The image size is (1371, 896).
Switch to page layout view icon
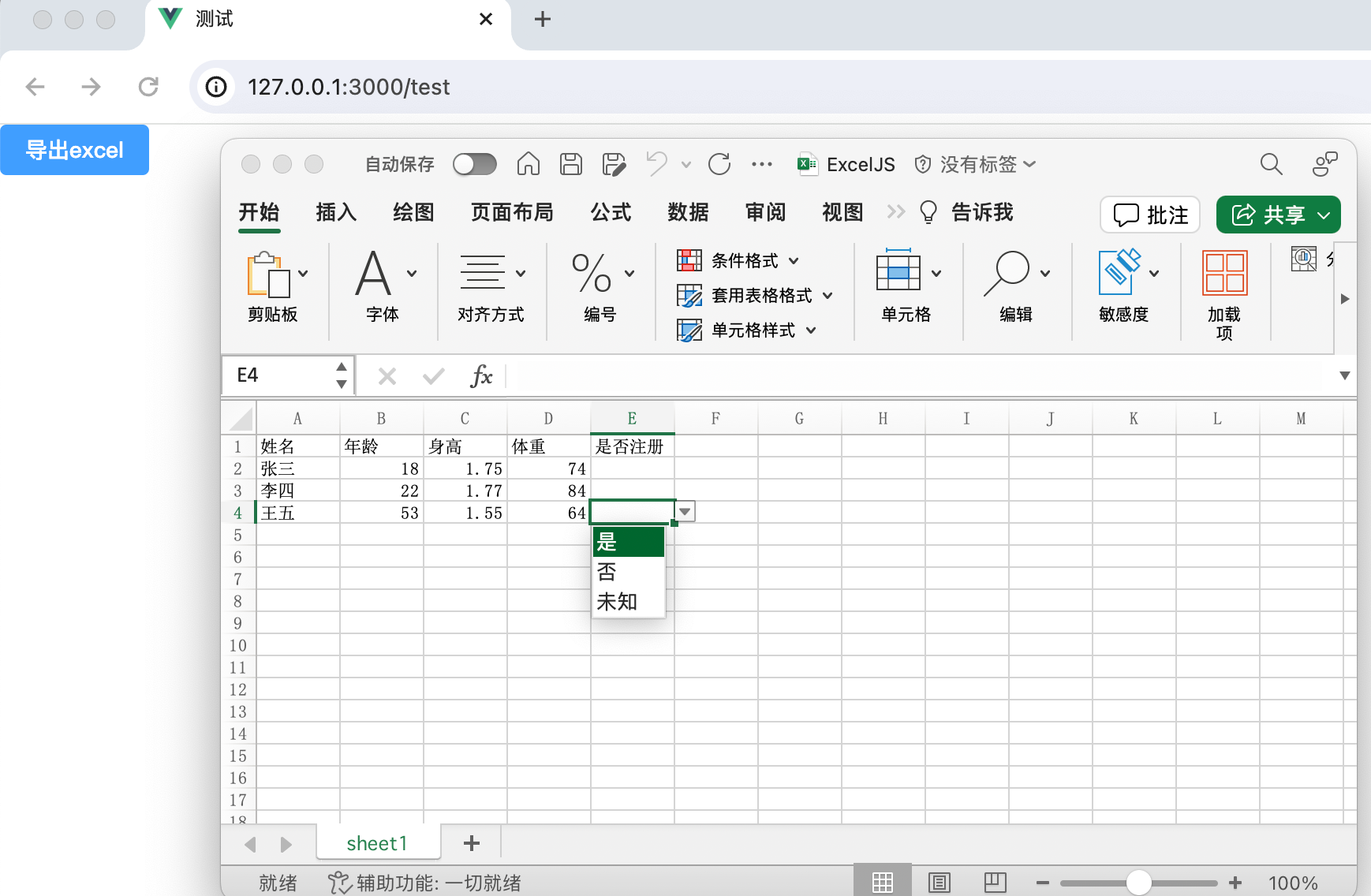pyautogui.click(x=940, y=883)
